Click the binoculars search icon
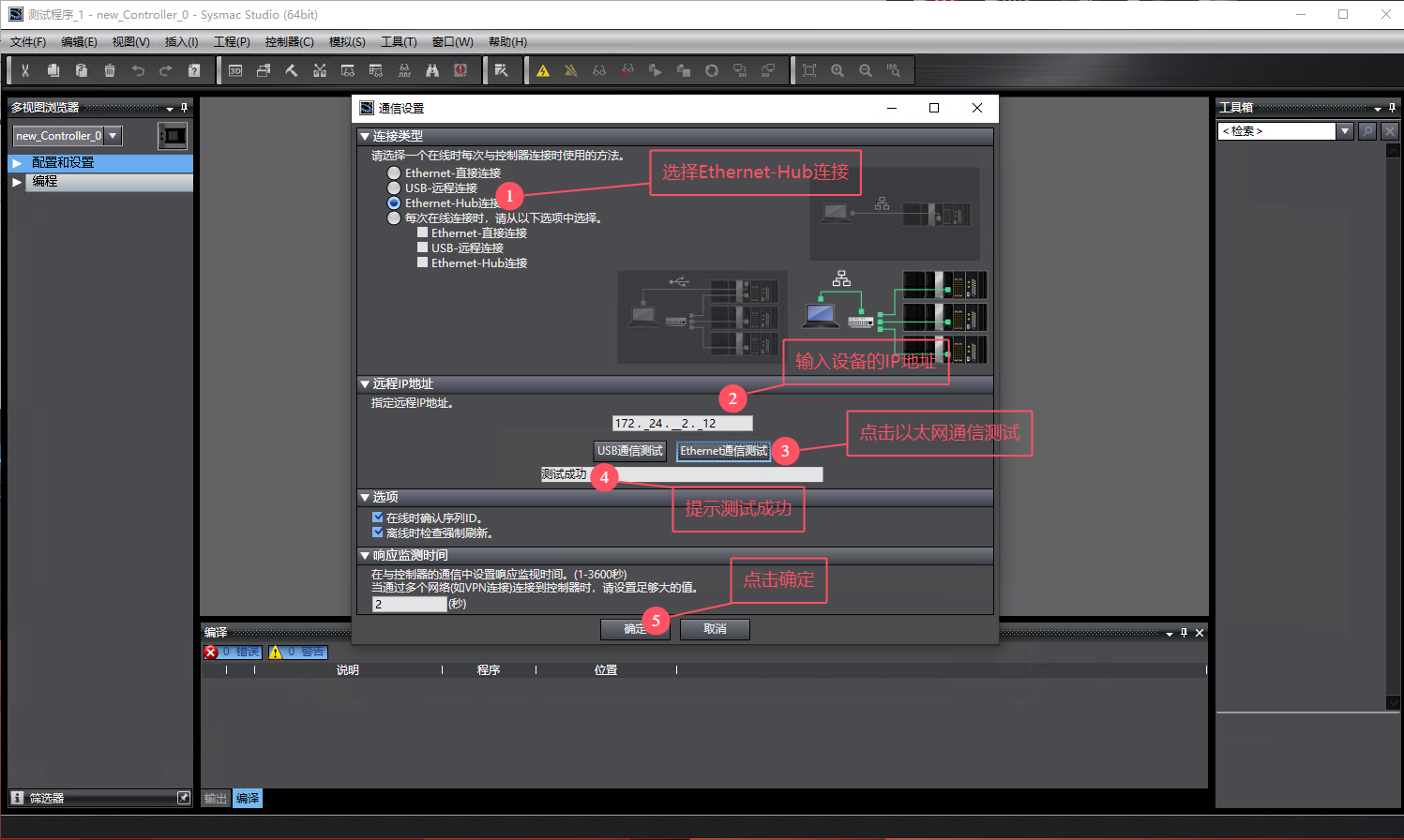This screenshot has height=840, width=1404. tap(432, 70)
